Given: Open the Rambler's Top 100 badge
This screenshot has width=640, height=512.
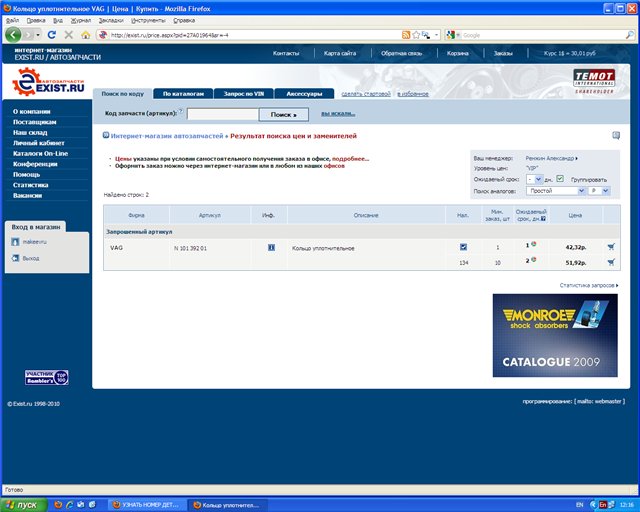Looking at the screenshot, I should [x=47, y=377].
